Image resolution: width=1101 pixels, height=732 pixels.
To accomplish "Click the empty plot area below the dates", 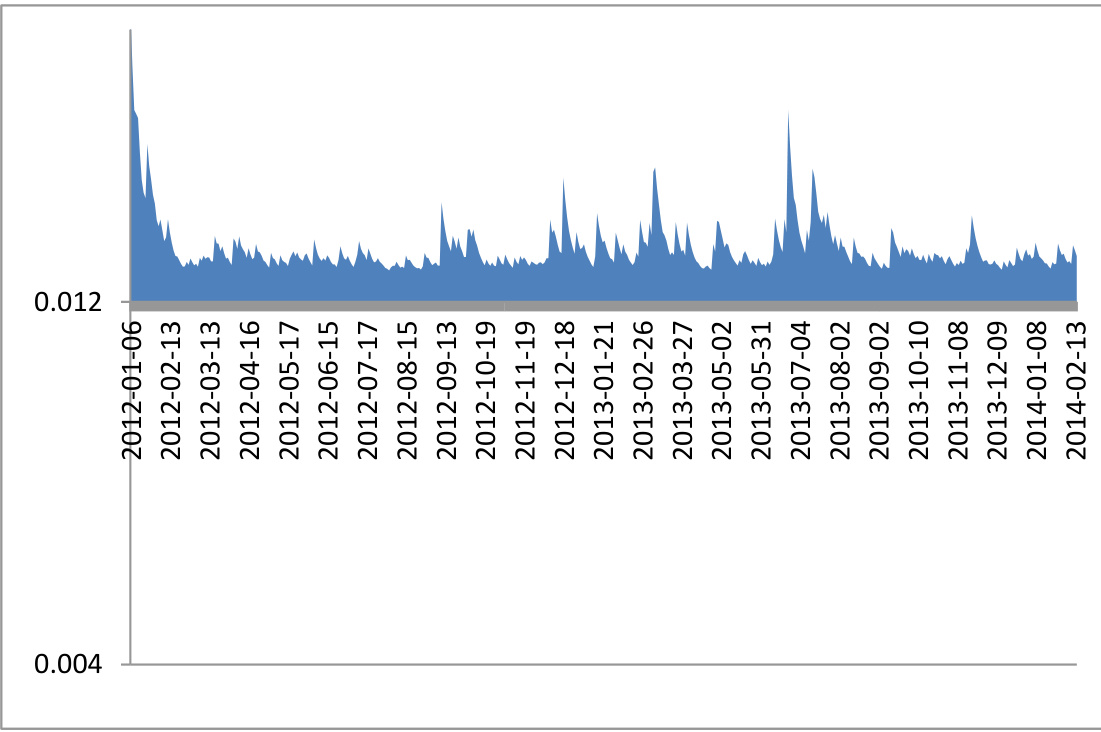I will pyautogui.click(x=600, y=570).
